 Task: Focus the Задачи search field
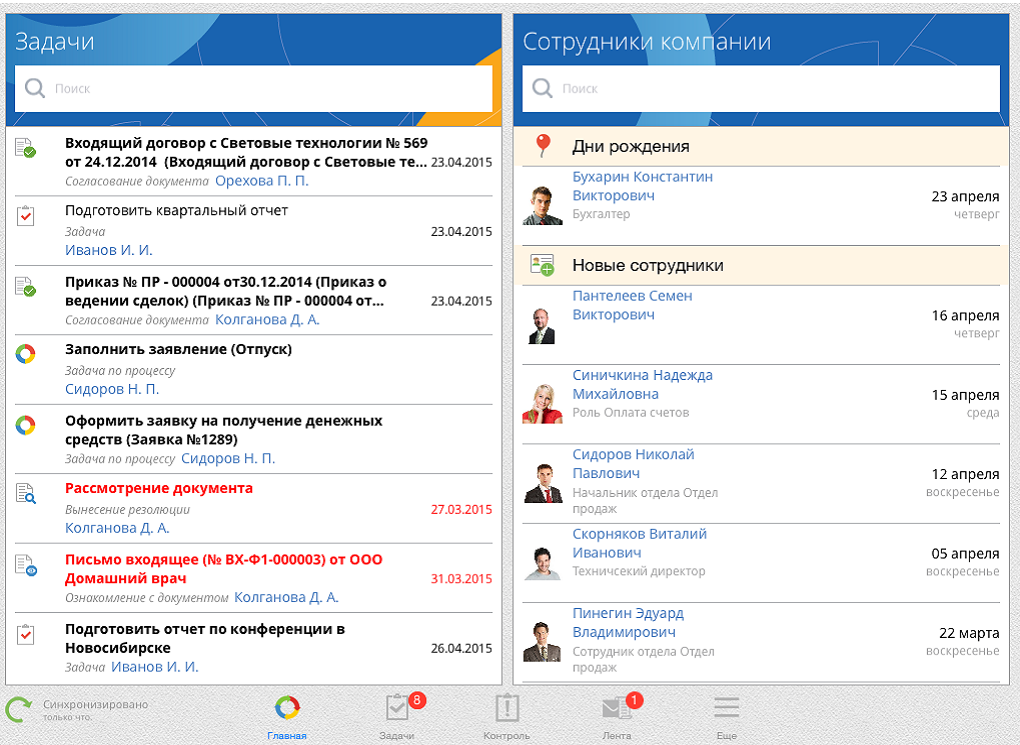[x=254, y=88]
